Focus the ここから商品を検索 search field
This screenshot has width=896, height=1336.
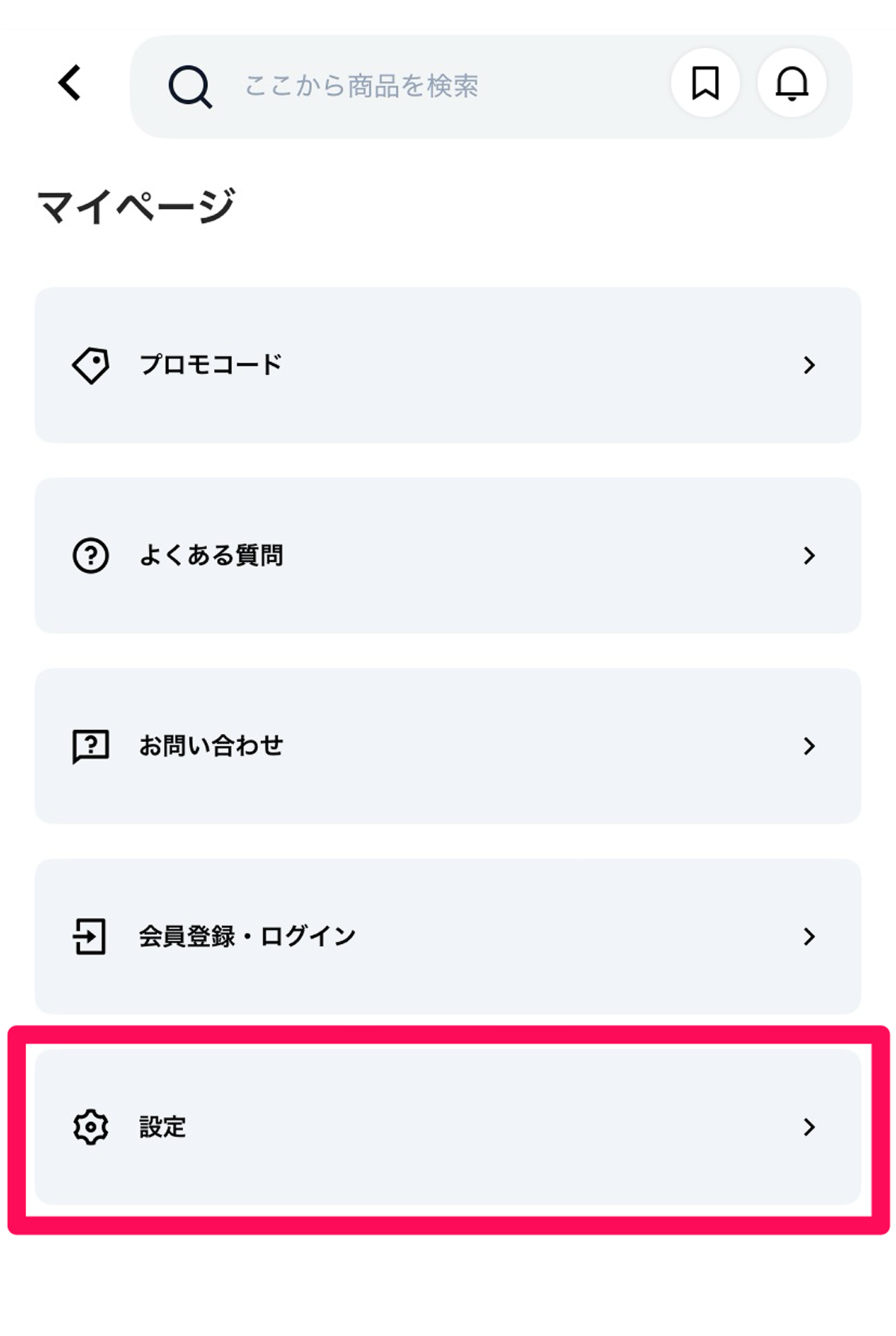(x=419, y=87)
